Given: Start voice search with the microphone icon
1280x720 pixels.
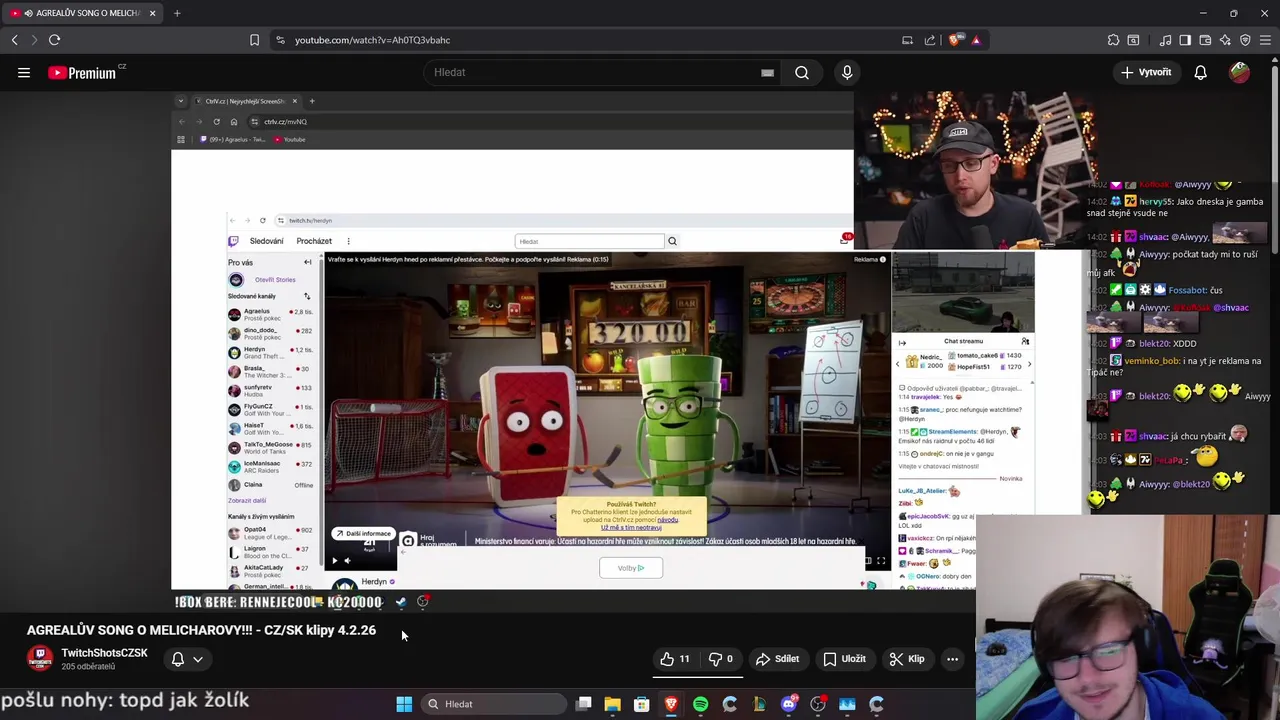Looking at the screenshot, I should point(847,72).
